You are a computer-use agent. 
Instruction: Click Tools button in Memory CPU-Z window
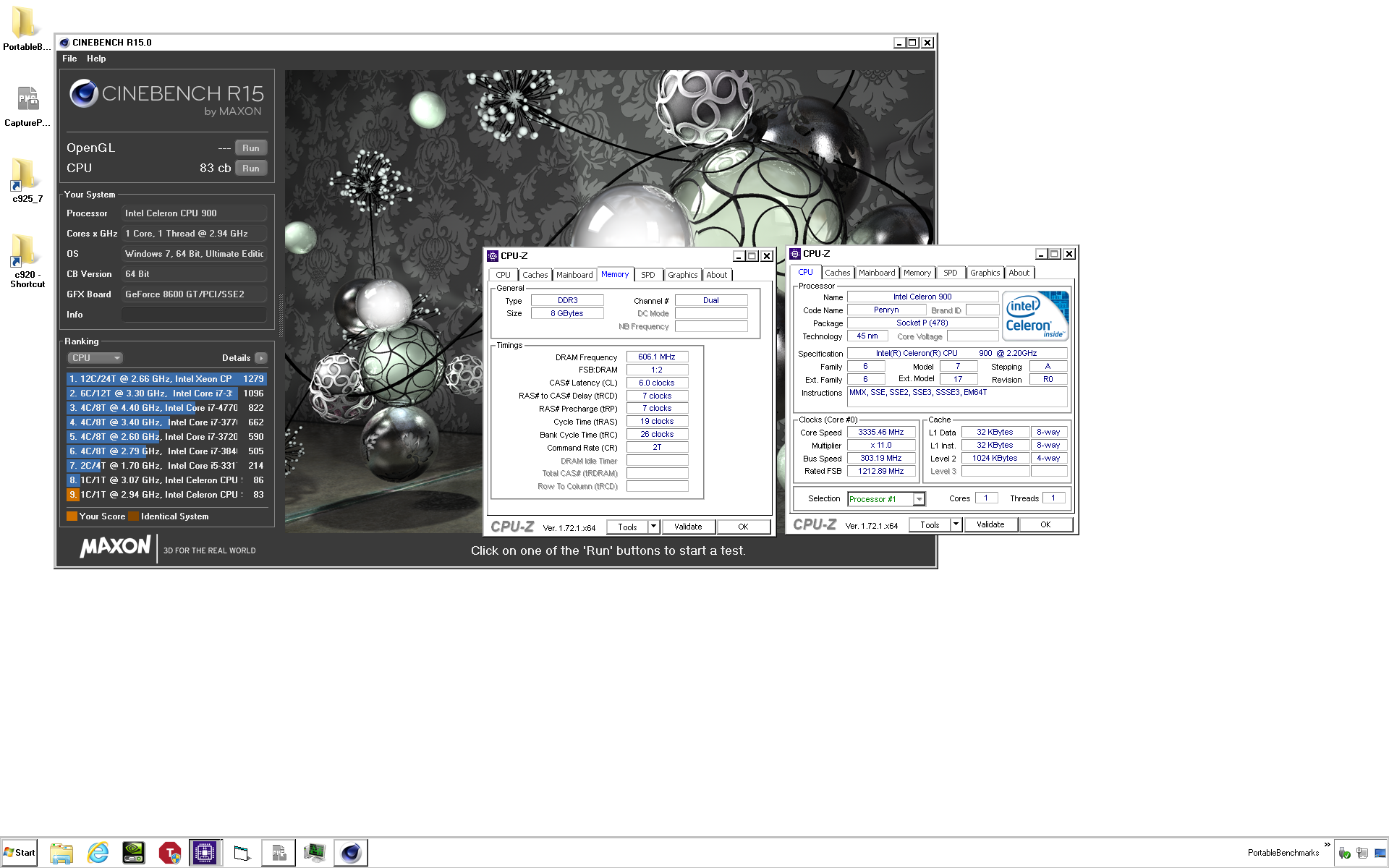click(x=627, y=527)
